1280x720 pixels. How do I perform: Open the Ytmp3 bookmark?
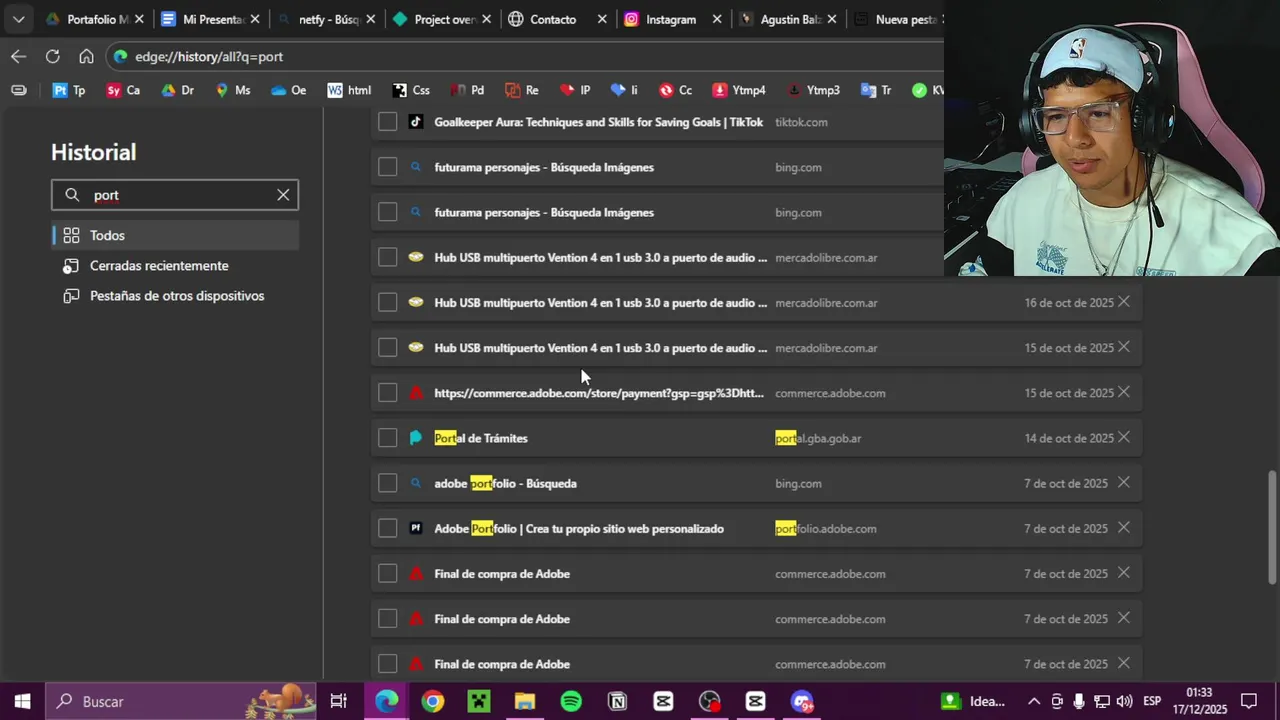pos(813,90)
